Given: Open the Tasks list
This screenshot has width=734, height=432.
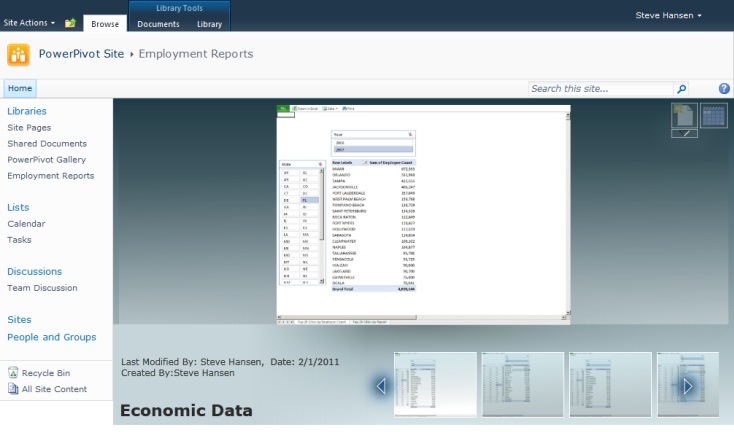Looking at the screenshot, I should 19,239.
